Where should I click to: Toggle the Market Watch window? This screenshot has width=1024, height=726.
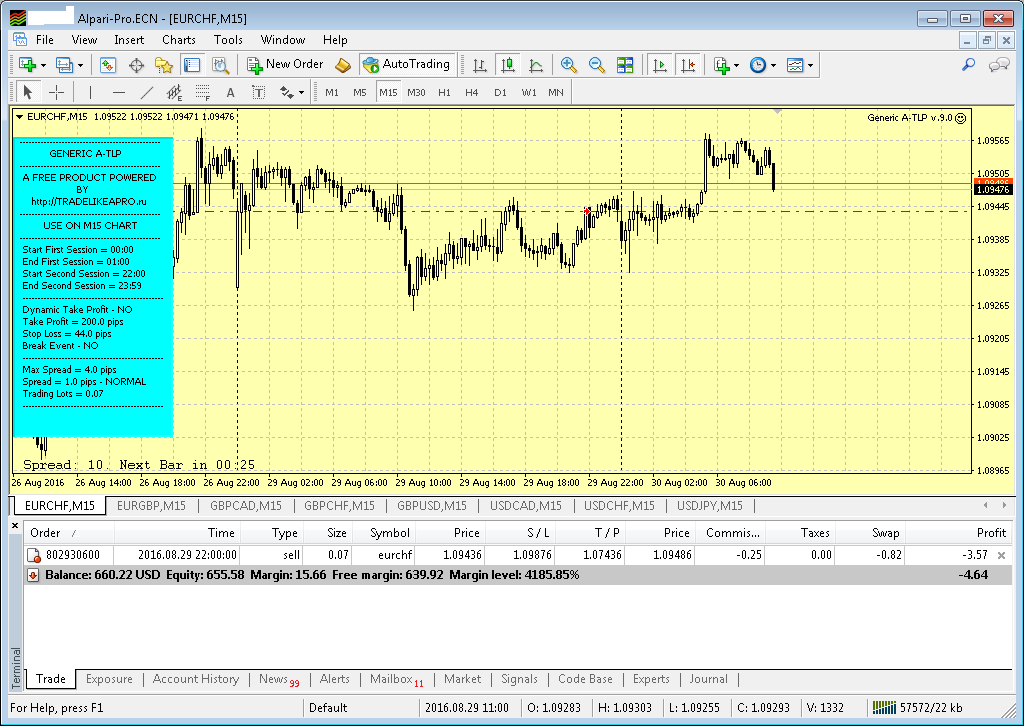pos(107,65)
